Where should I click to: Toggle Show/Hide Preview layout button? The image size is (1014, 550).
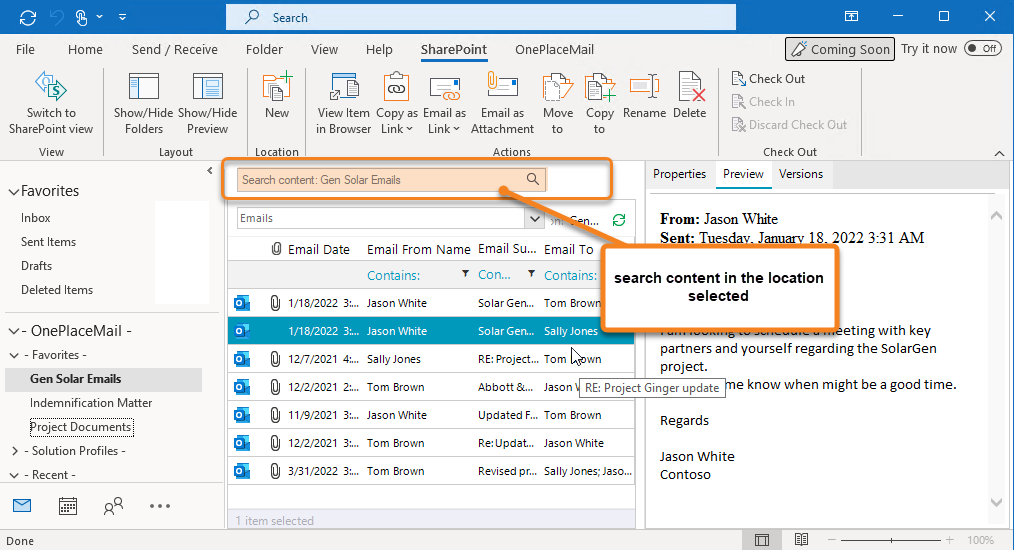pos(208,103)
